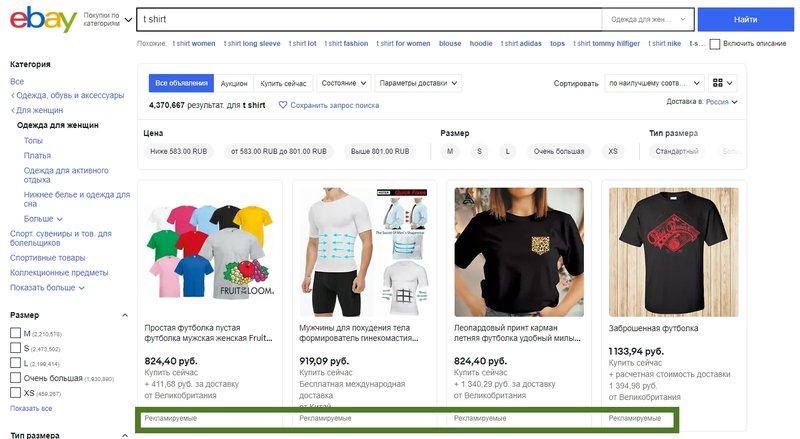Viewport: 800px width, 439px height.
Task: Click t shirt lot suggestion
Action: point(303,43)
